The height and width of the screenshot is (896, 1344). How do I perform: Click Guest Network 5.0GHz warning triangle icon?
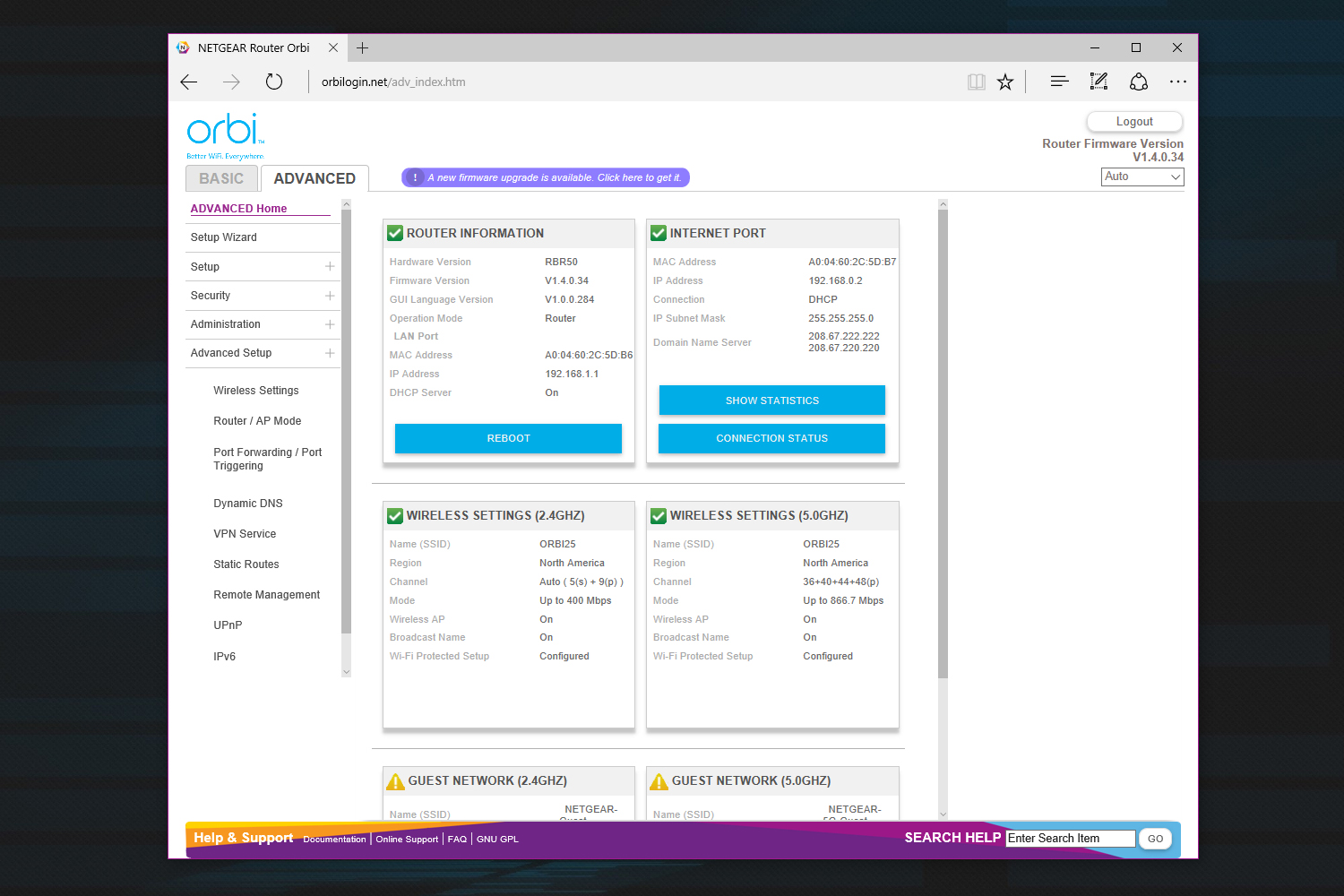point(659,781)
